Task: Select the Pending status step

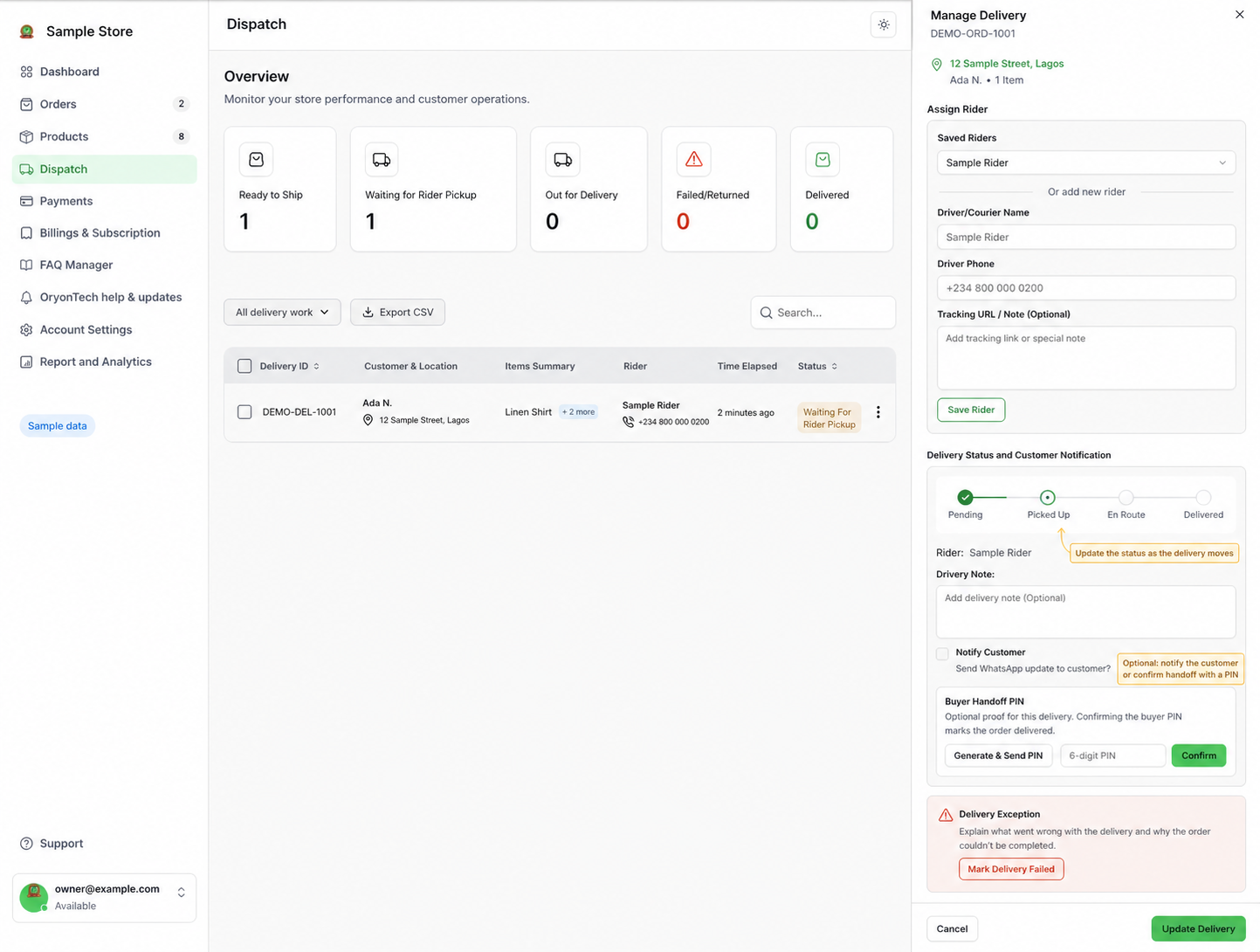Action: (x=965, y=498)
